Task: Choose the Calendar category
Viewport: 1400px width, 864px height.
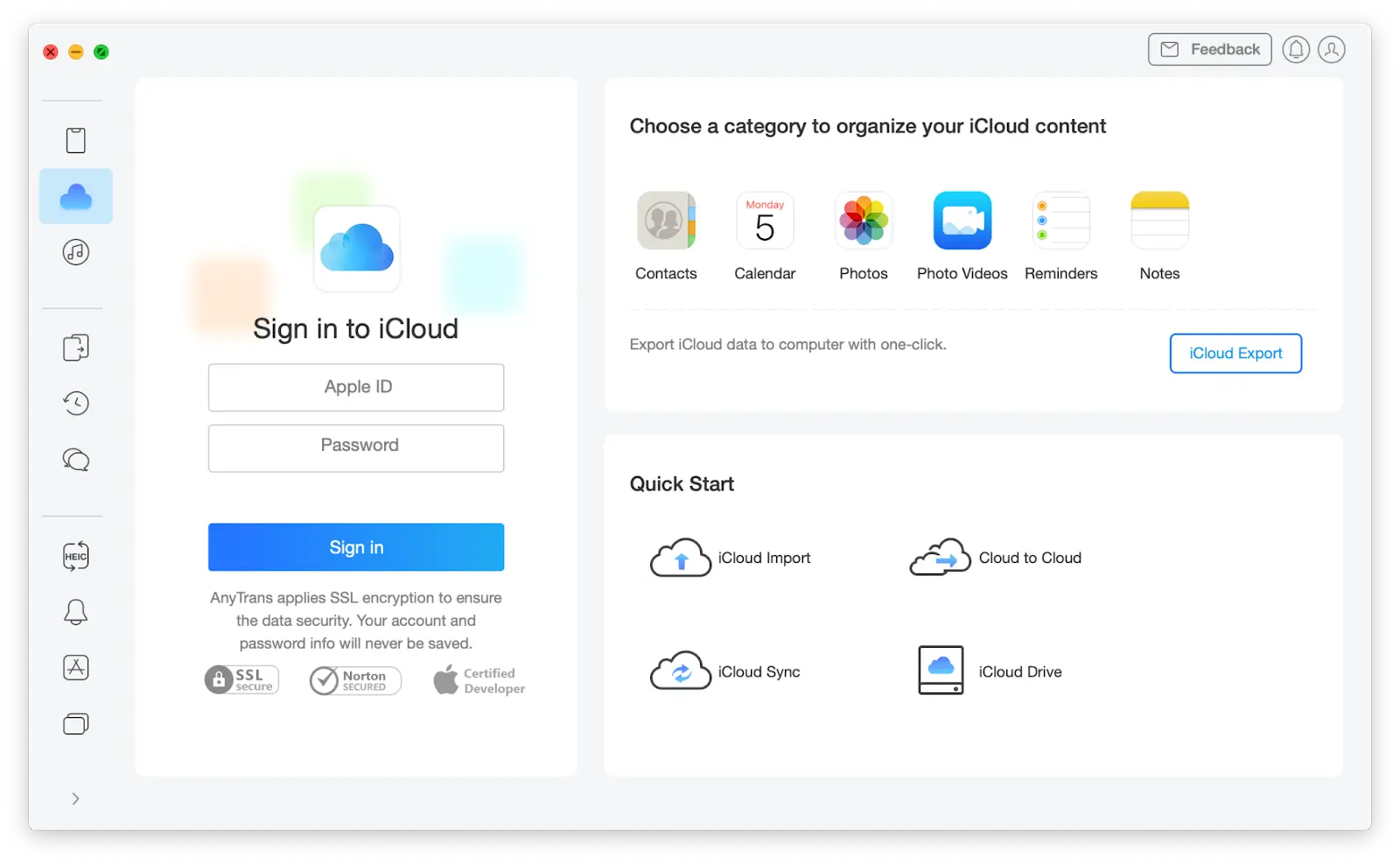Action: pyautogui.click(x=765, y=236)
